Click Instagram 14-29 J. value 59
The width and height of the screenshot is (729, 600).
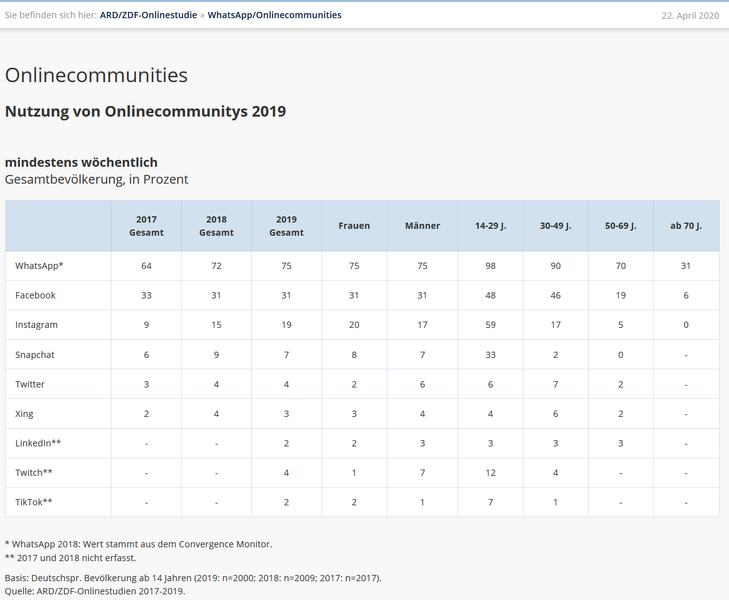490,325
